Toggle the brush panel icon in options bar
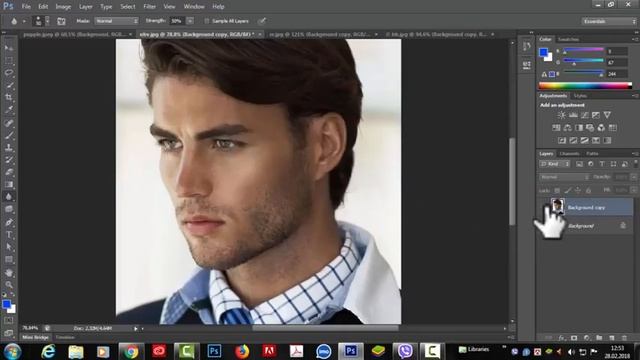The width and height of the screenshot is (640, 360). click(61, 21)
